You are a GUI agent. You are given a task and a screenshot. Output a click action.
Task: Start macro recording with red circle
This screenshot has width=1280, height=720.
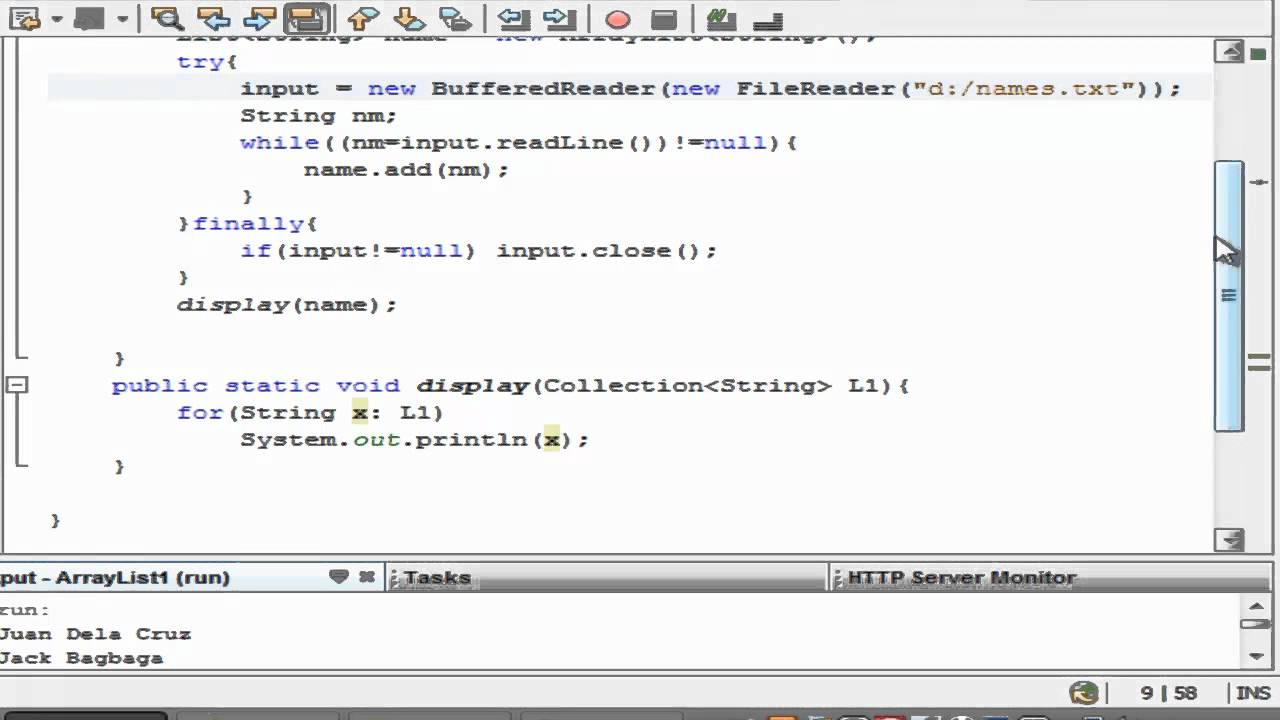click(x=617, y=19)
